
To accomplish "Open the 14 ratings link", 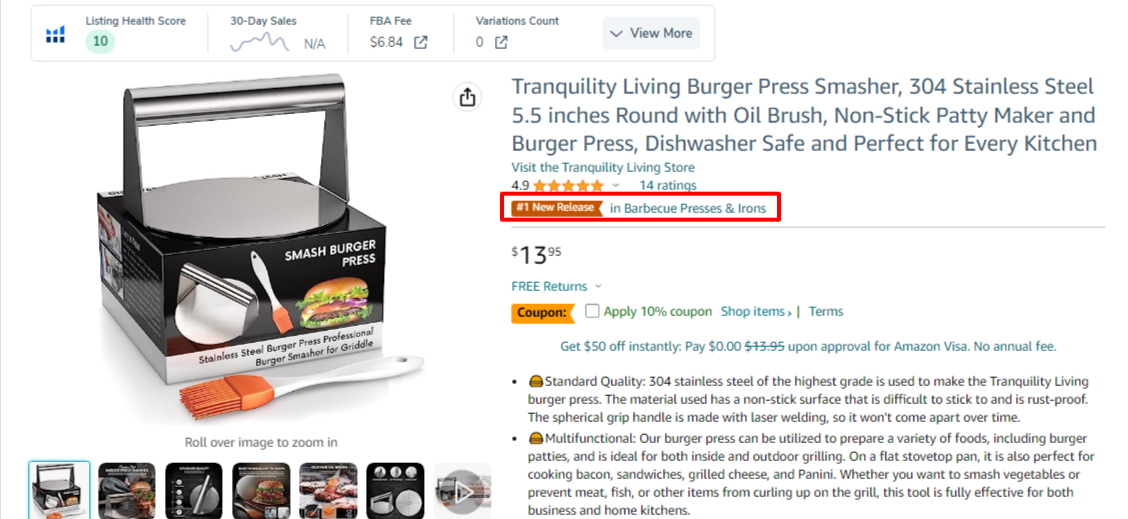I will (668, 186).
